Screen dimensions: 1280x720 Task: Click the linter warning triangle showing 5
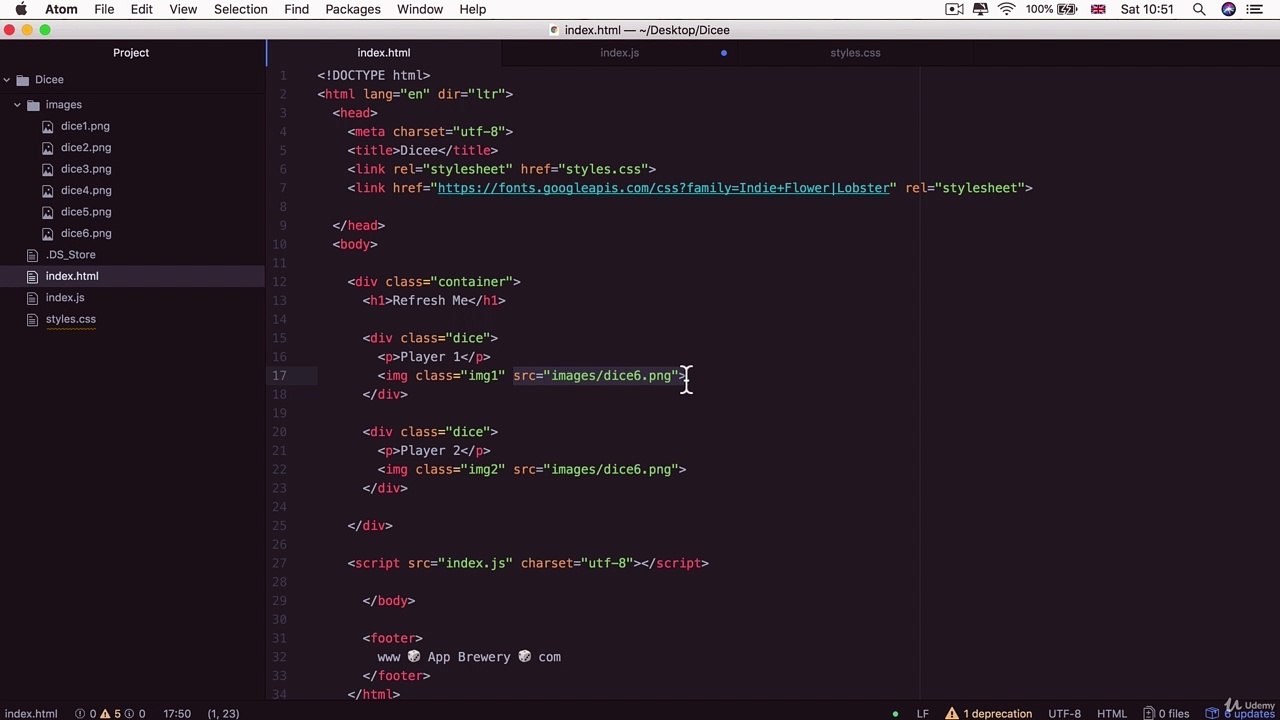click(x=104, y=714)
